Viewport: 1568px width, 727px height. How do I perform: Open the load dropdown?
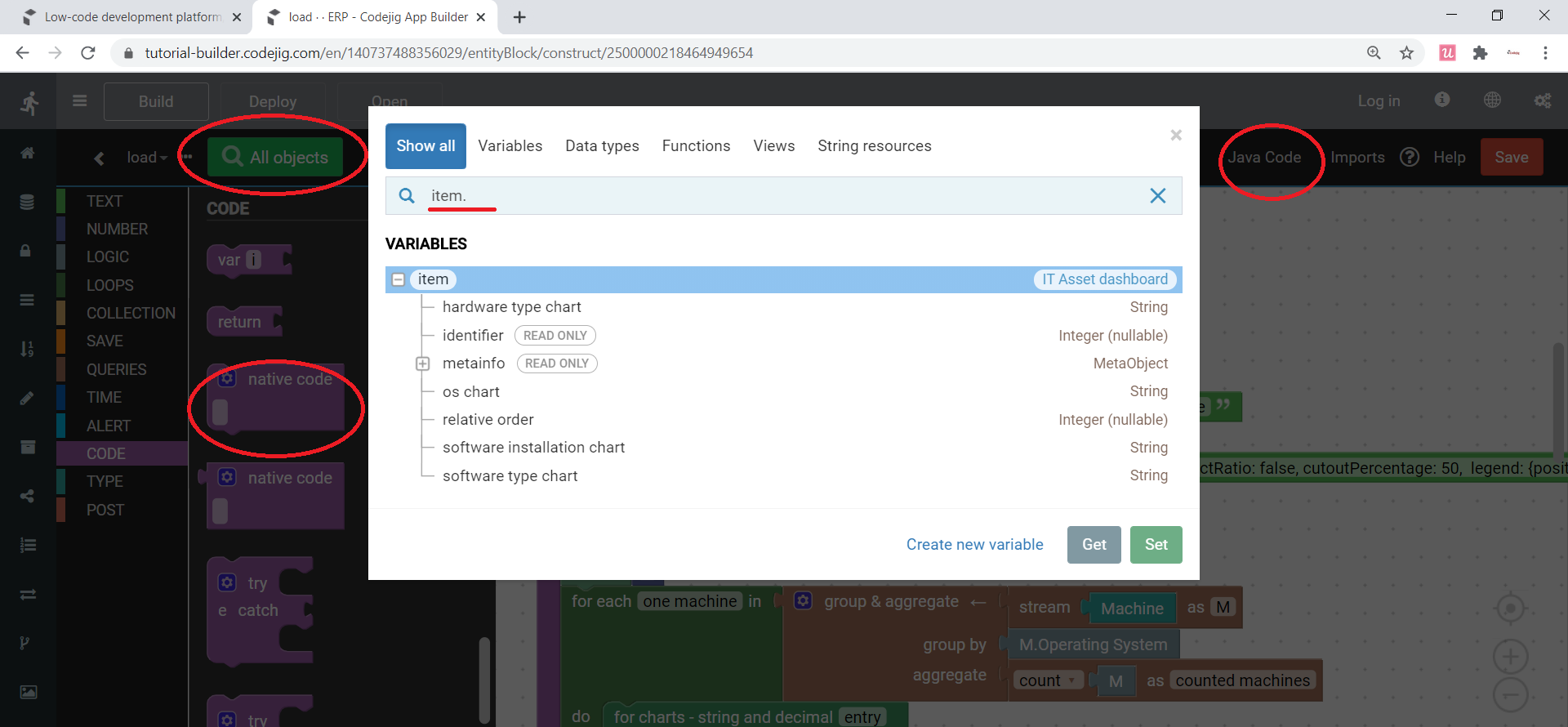147,158
